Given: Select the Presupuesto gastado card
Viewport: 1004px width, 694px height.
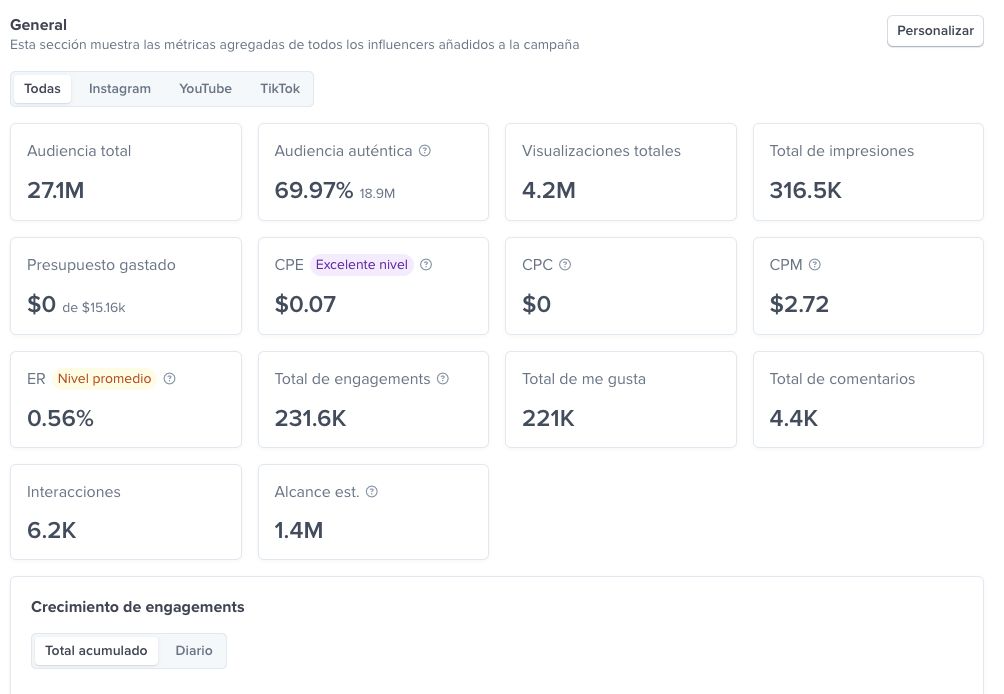Looking at the screenshot, I should tap(126, 286).
